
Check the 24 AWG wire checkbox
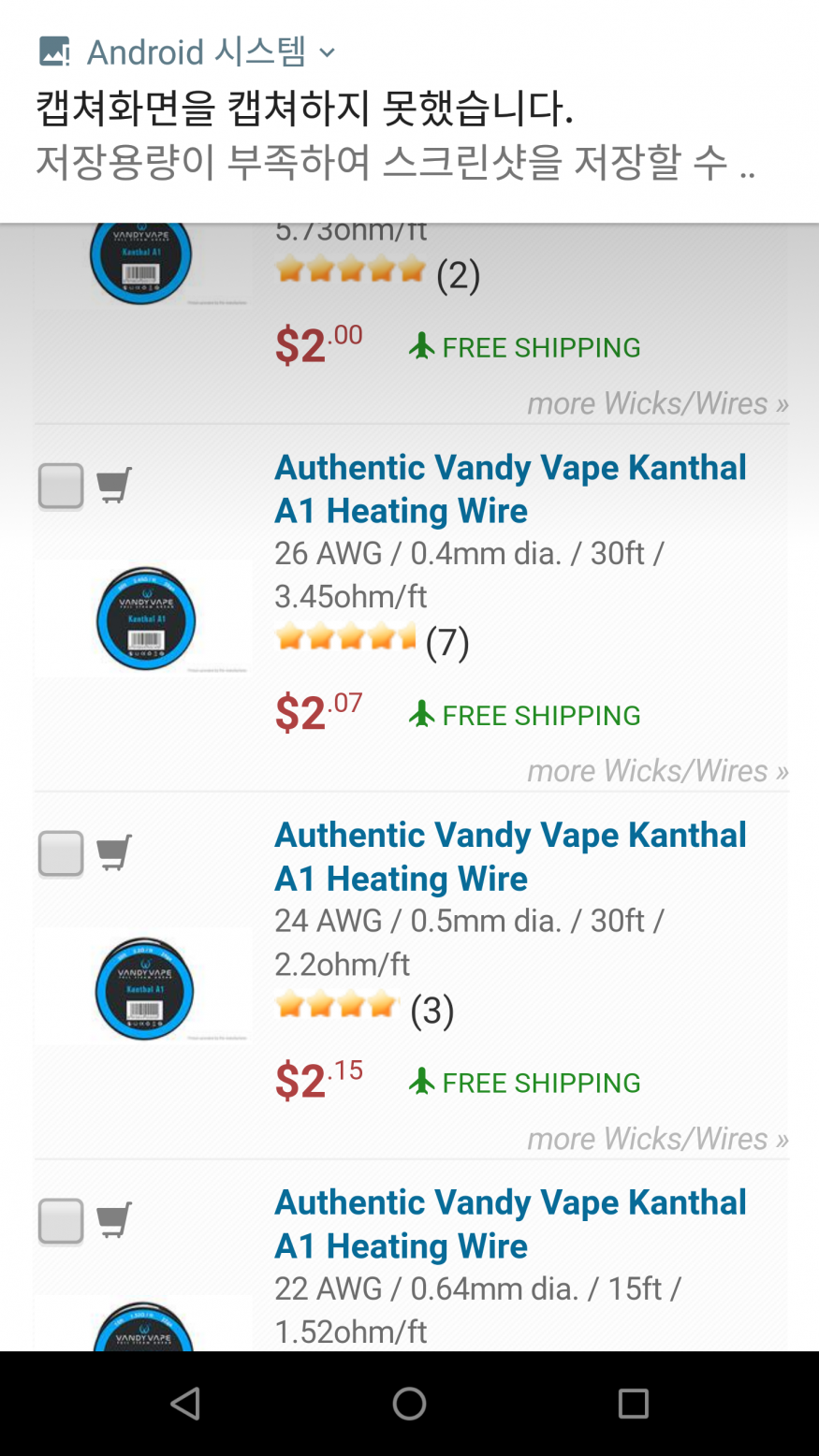(61, 853)
